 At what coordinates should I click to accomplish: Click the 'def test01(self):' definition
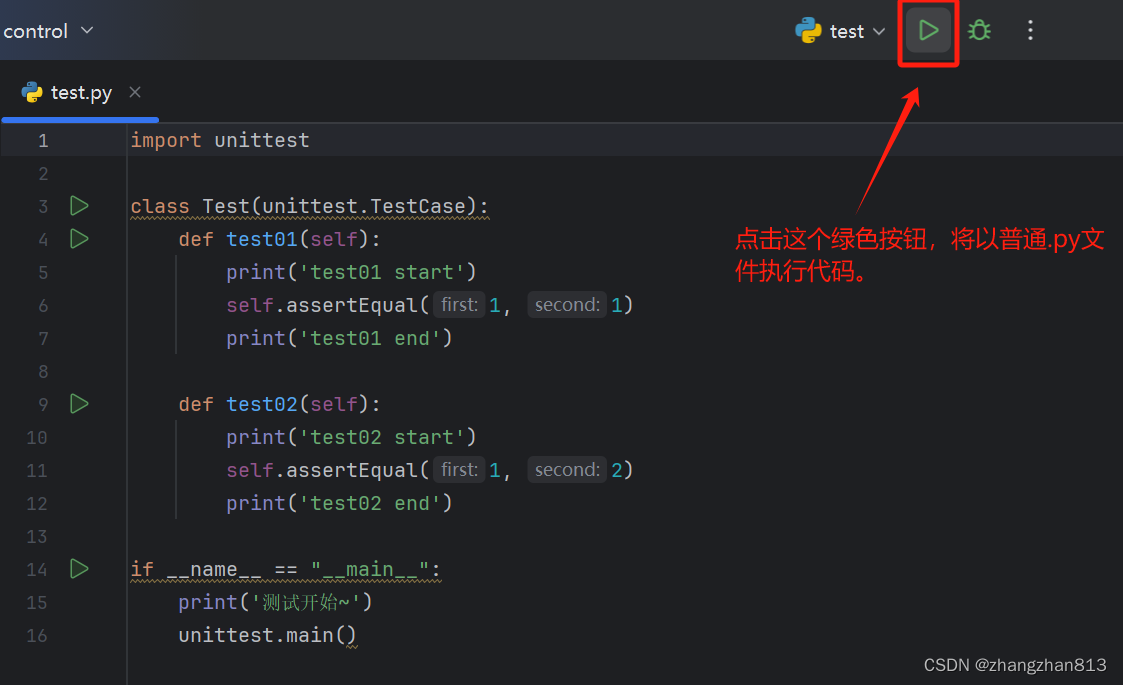279,239
